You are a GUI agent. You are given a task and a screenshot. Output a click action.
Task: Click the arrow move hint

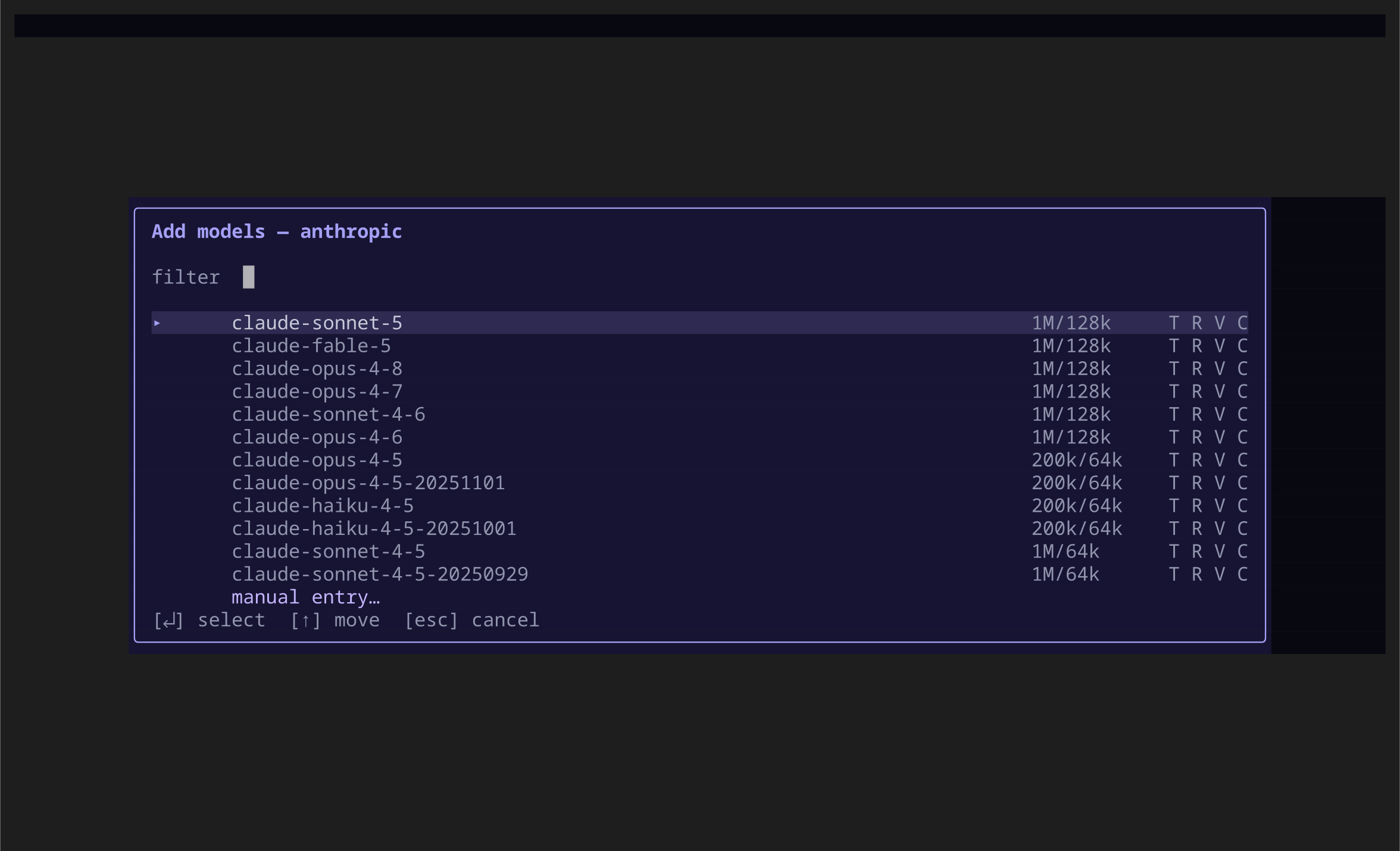pyautogui.click(x=335, y=620)
